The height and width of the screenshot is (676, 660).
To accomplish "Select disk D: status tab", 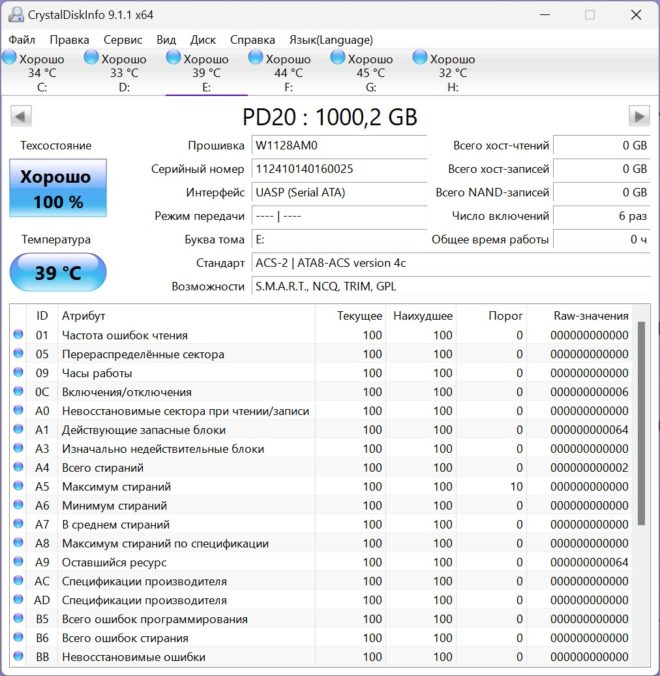I will (124, 72).
